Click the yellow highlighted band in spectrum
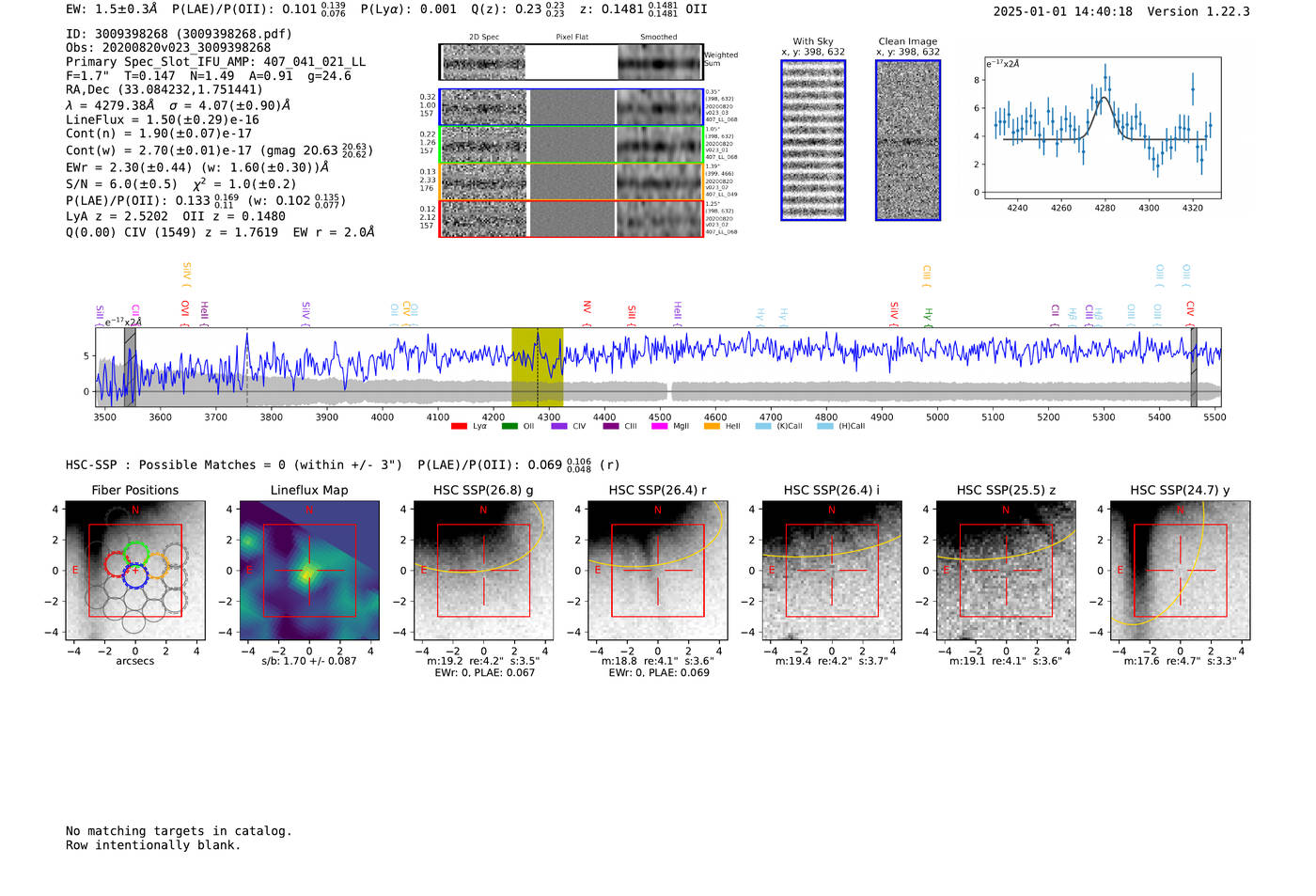Image resolution: width=1316 pixels, height=896 pixels. coord(537,367)
